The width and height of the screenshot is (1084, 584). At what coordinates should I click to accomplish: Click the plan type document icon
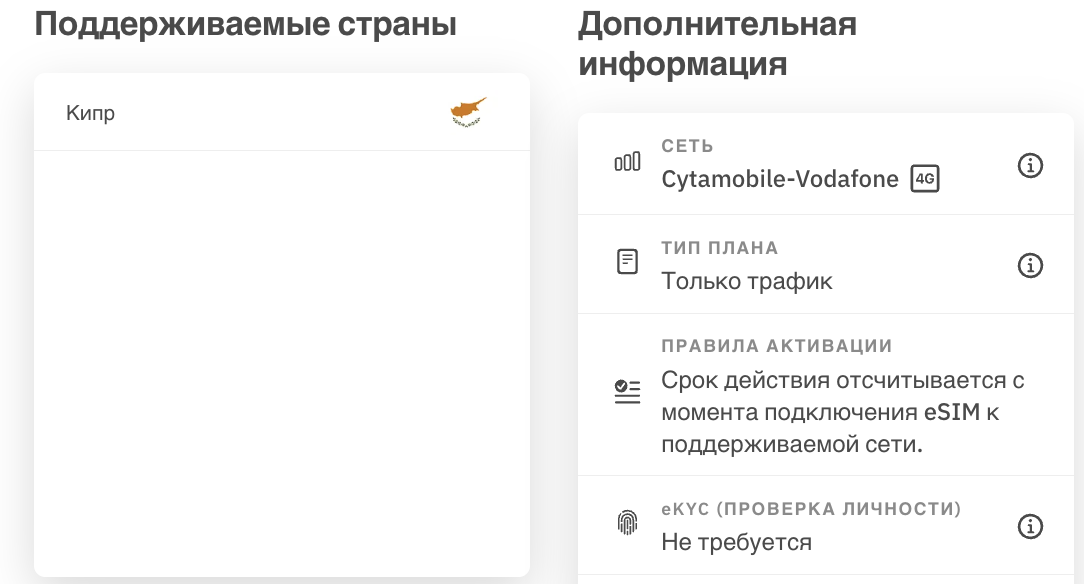coord(627,262)
